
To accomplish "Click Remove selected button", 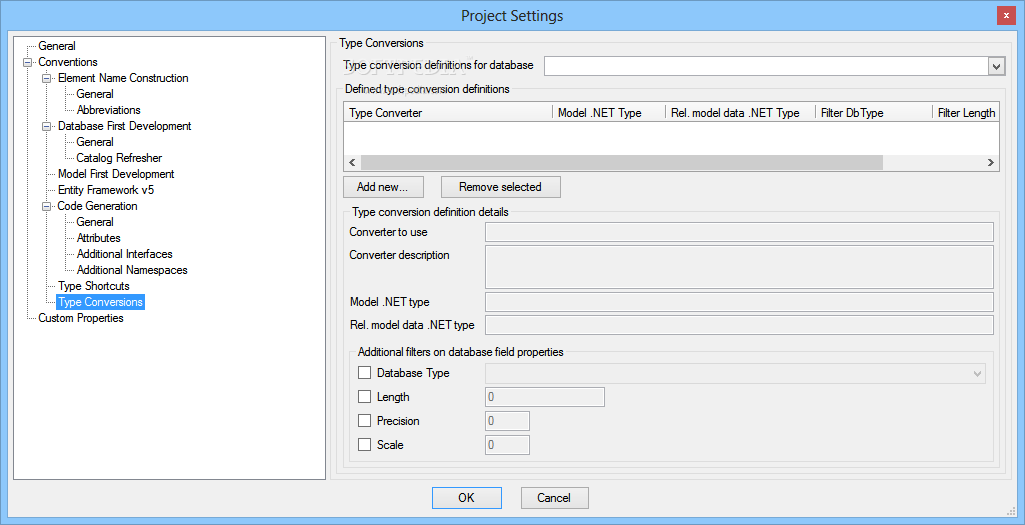I will [501, 187].
